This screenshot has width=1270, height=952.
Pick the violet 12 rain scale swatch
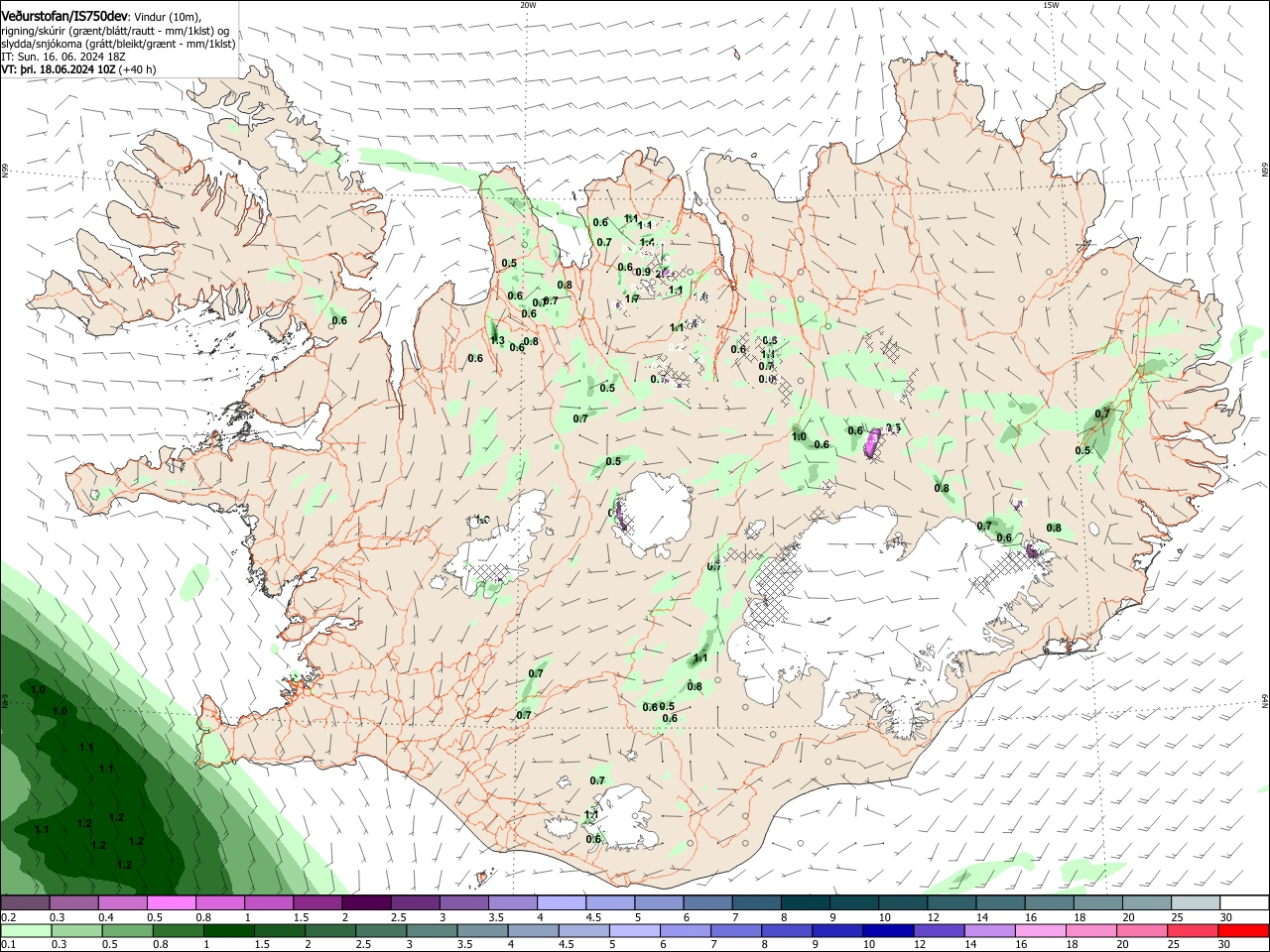(939, 930)
